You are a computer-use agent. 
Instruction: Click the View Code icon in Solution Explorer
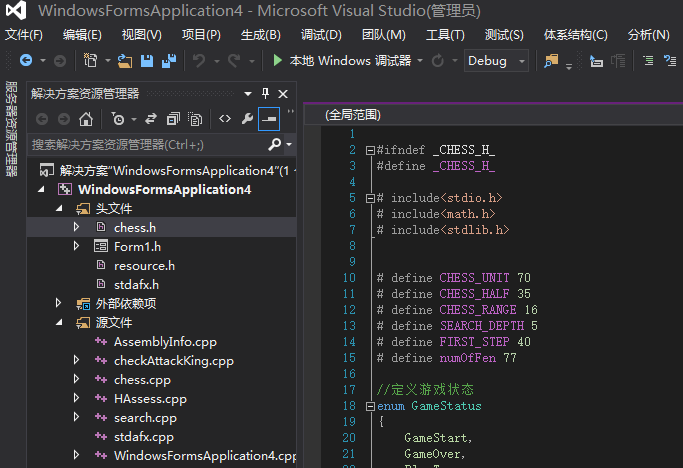tap(225, 119)
